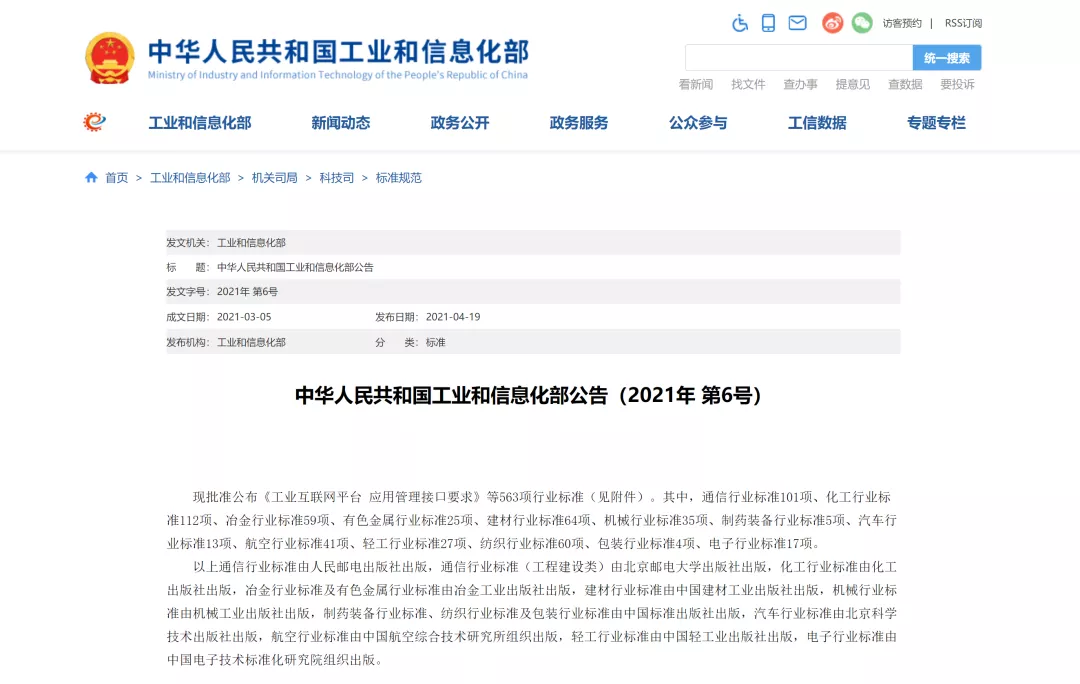Click inside the search input box
Viewport: 1080px width, 684px height.
pyautogui.click(x=795, y=57)
